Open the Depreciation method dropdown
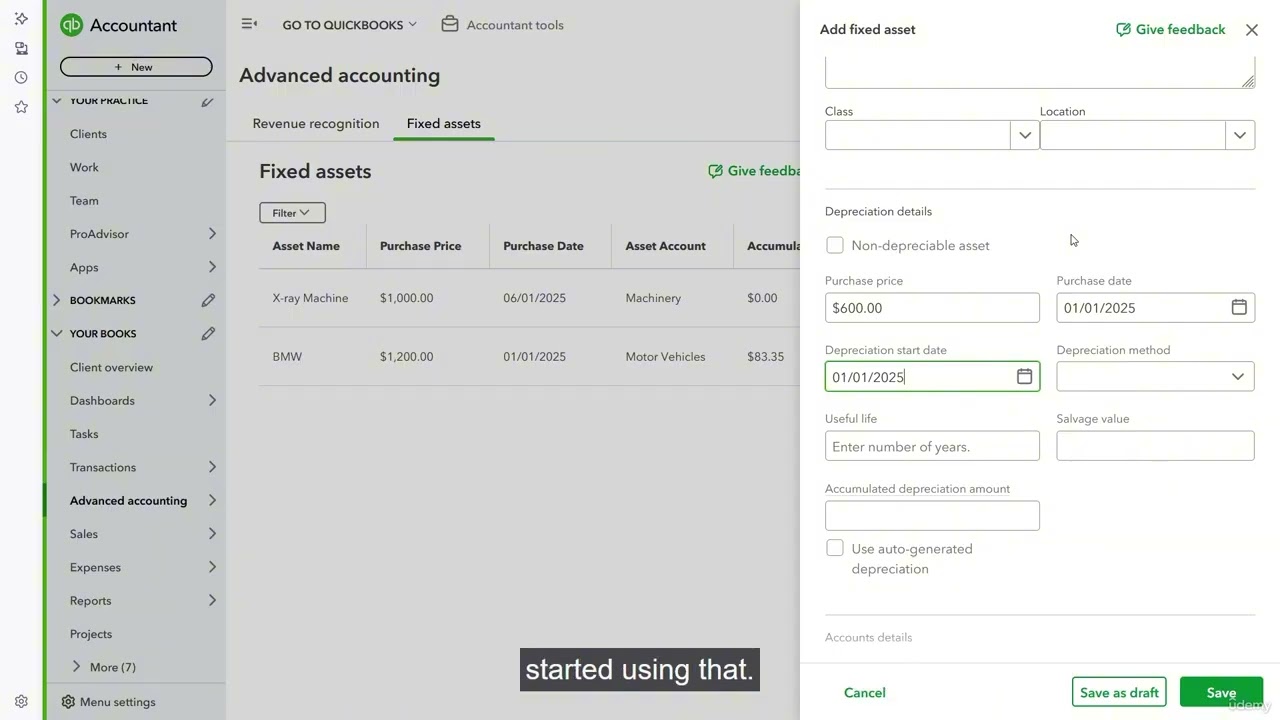The width and height of the screenshot is (1280, 720). 1155,376
